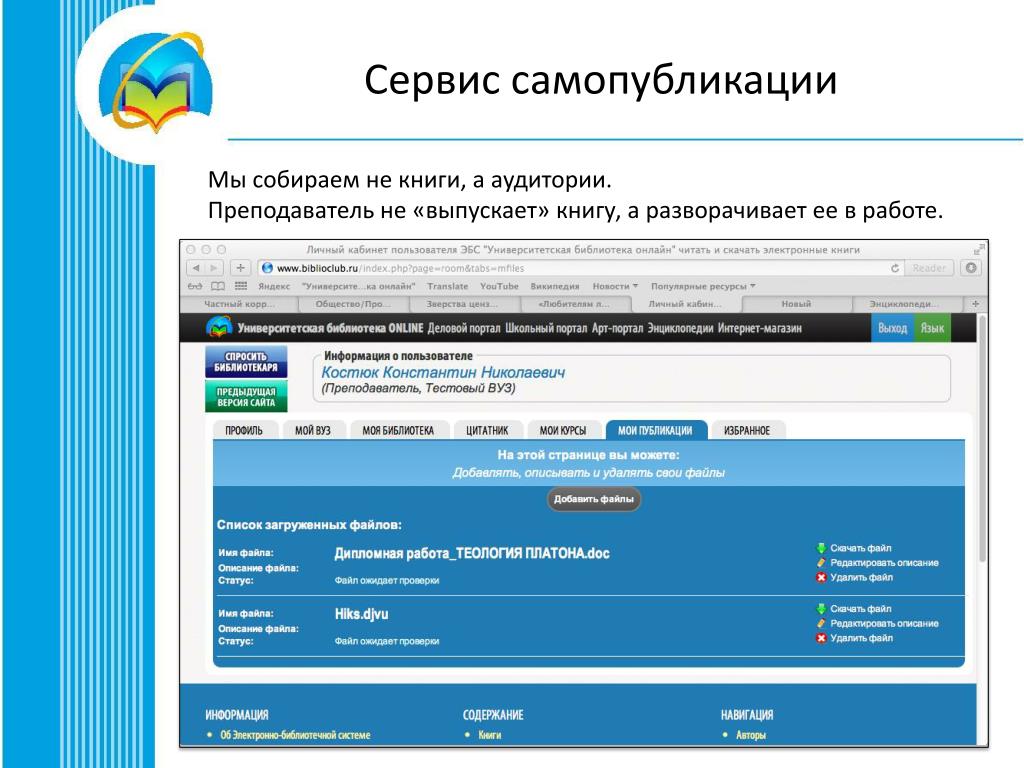Click the user name Костюк Константин Николаевич

(x=443, y=372)
